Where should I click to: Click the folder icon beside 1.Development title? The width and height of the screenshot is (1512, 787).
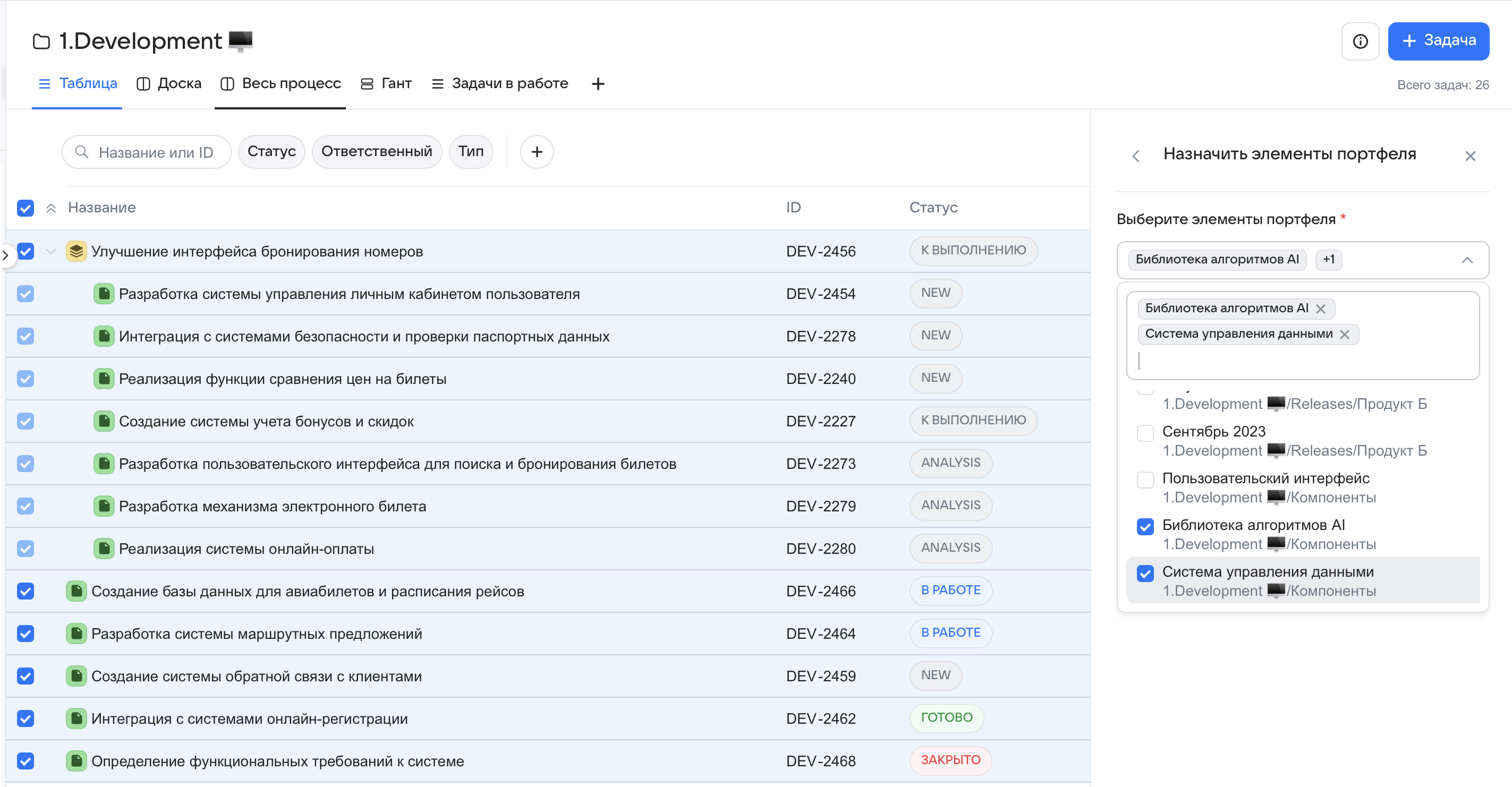[x=41, y=41]
